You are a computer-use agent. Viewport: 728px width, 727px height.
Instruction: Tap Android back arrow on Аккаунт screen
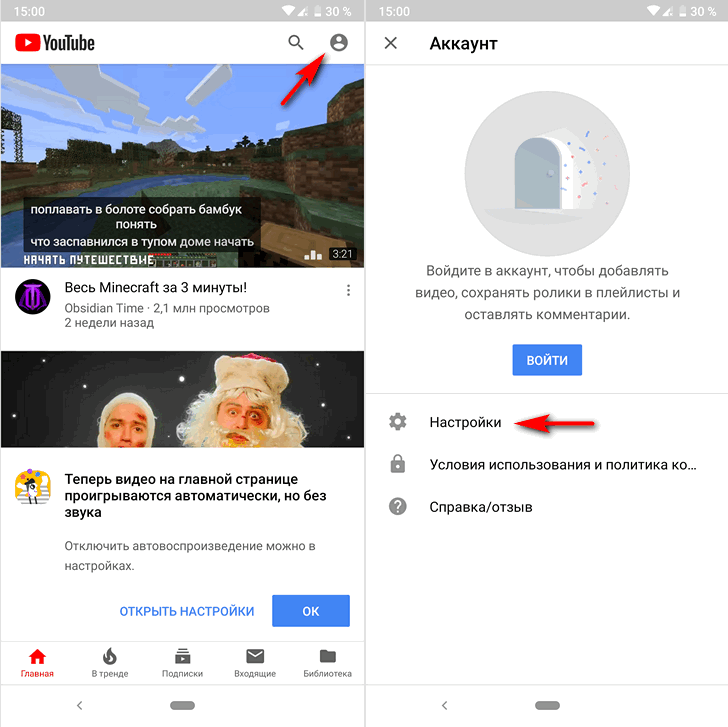click(445, 706)
